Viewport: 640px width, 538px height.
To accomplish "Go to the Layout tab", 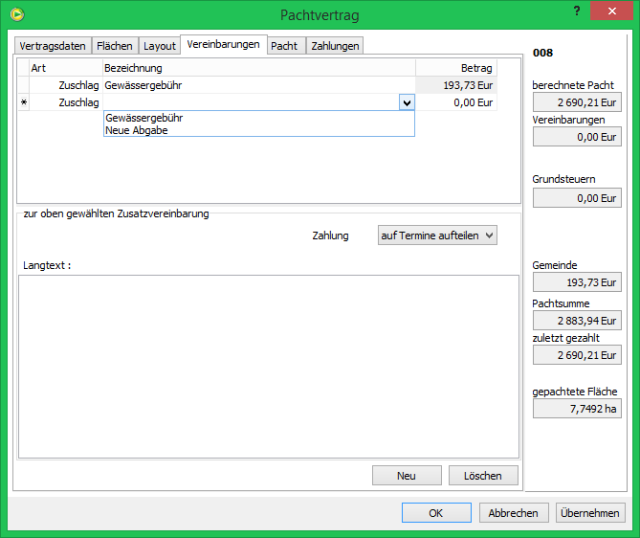I will pos(160,46).
